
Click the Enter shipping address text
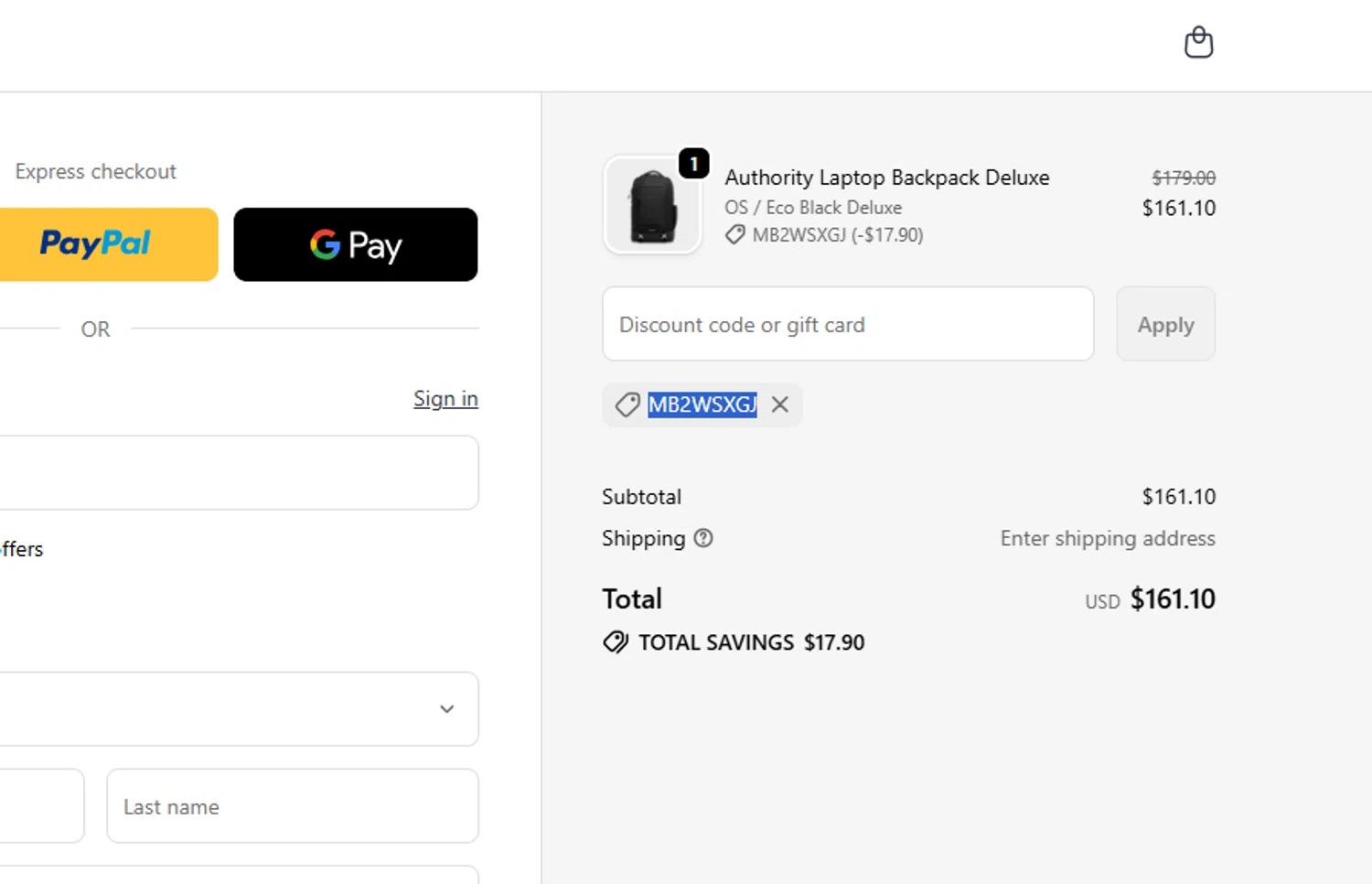(1108, 538)
